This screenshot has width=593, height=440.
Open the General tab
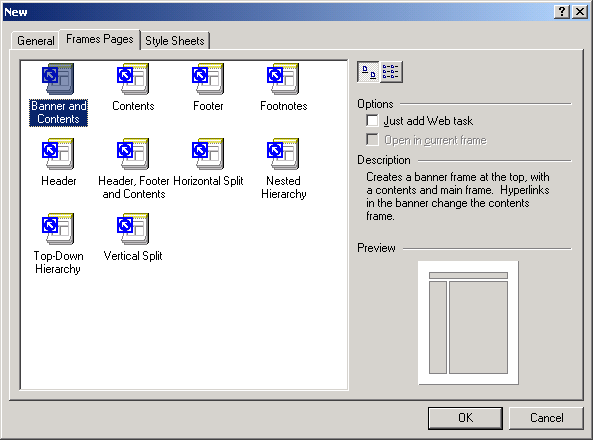pos(36,40)
